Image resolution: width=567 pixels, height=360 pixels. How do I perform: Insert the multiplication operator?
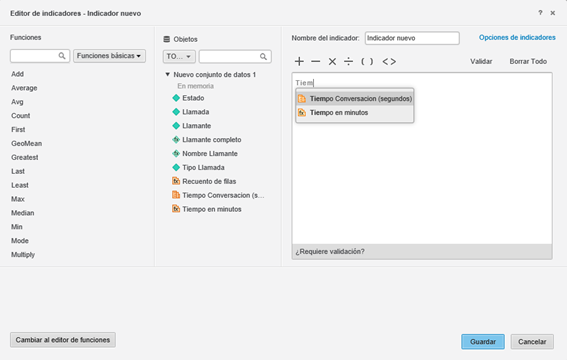332,61
